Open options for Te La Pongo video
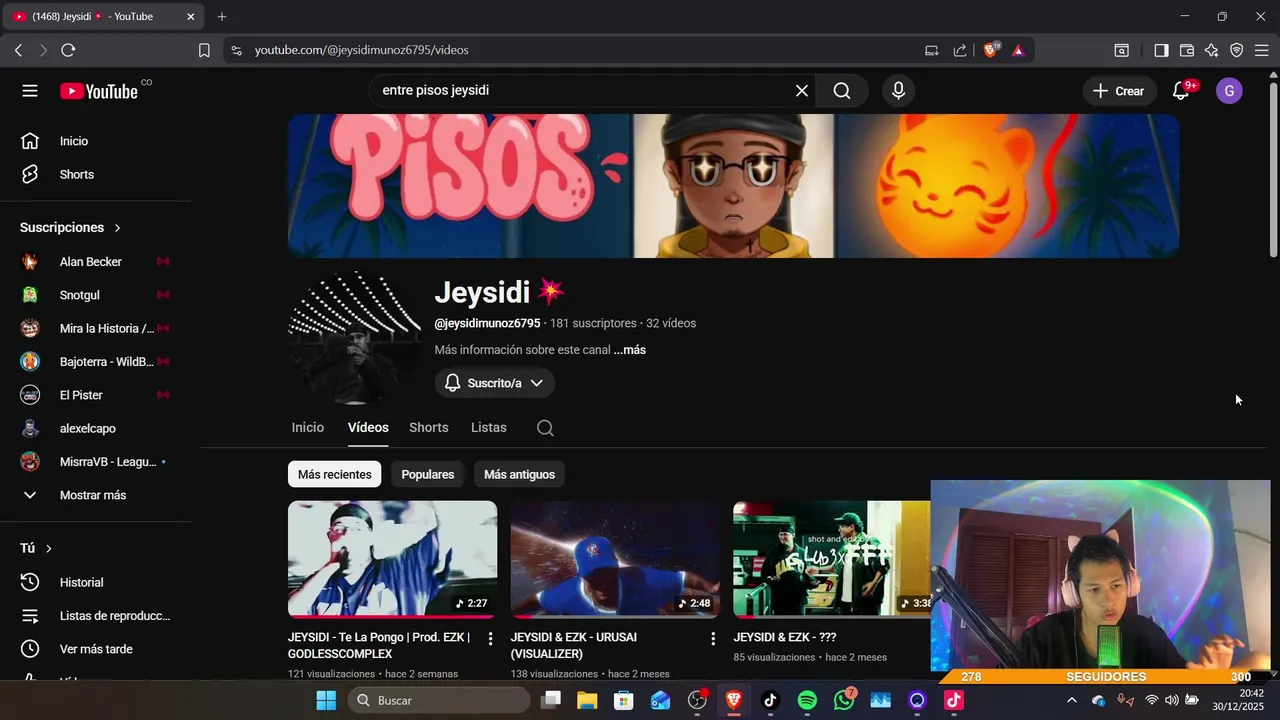The width and height of the screenshot is (1280, 720). tap(490, 638)
